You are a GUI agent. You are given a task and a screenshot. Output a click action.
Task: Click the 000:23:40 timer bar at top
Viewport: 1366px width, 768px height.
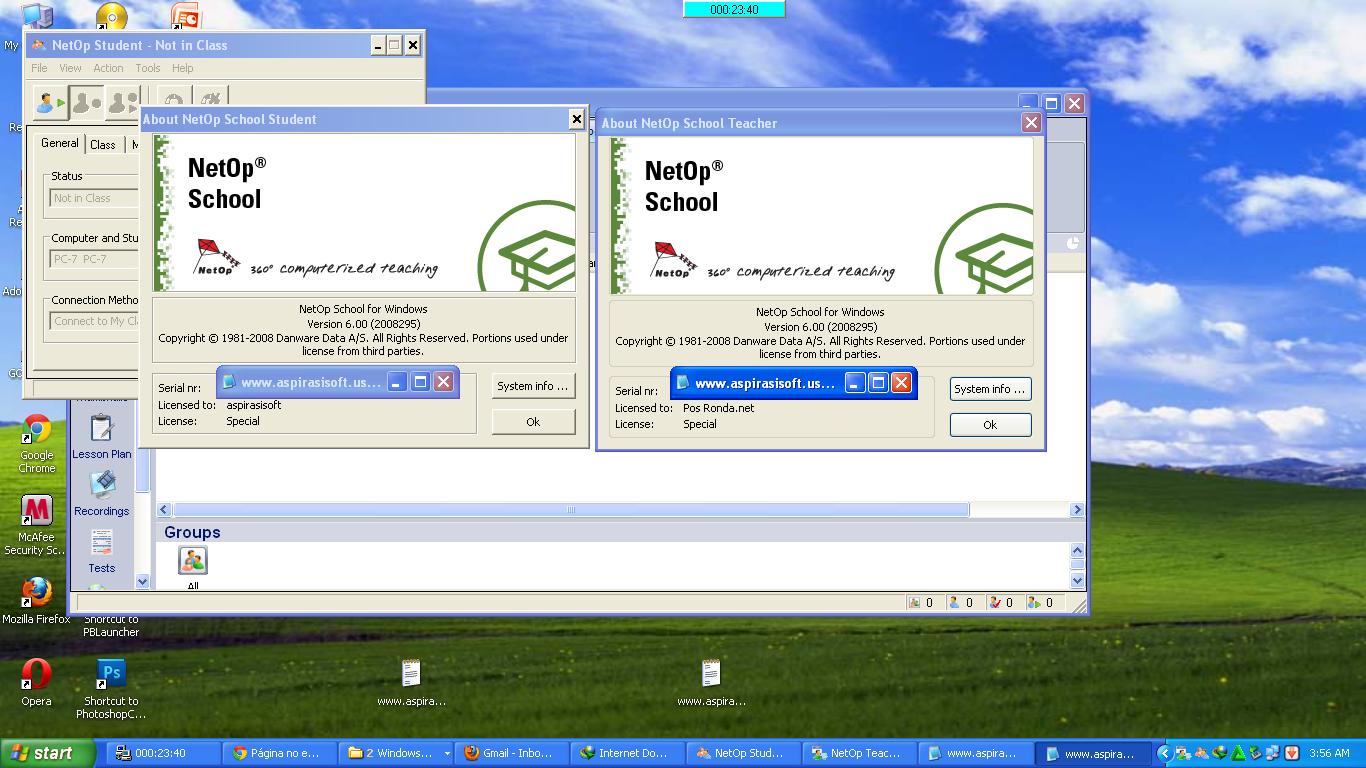coord(734,10)
